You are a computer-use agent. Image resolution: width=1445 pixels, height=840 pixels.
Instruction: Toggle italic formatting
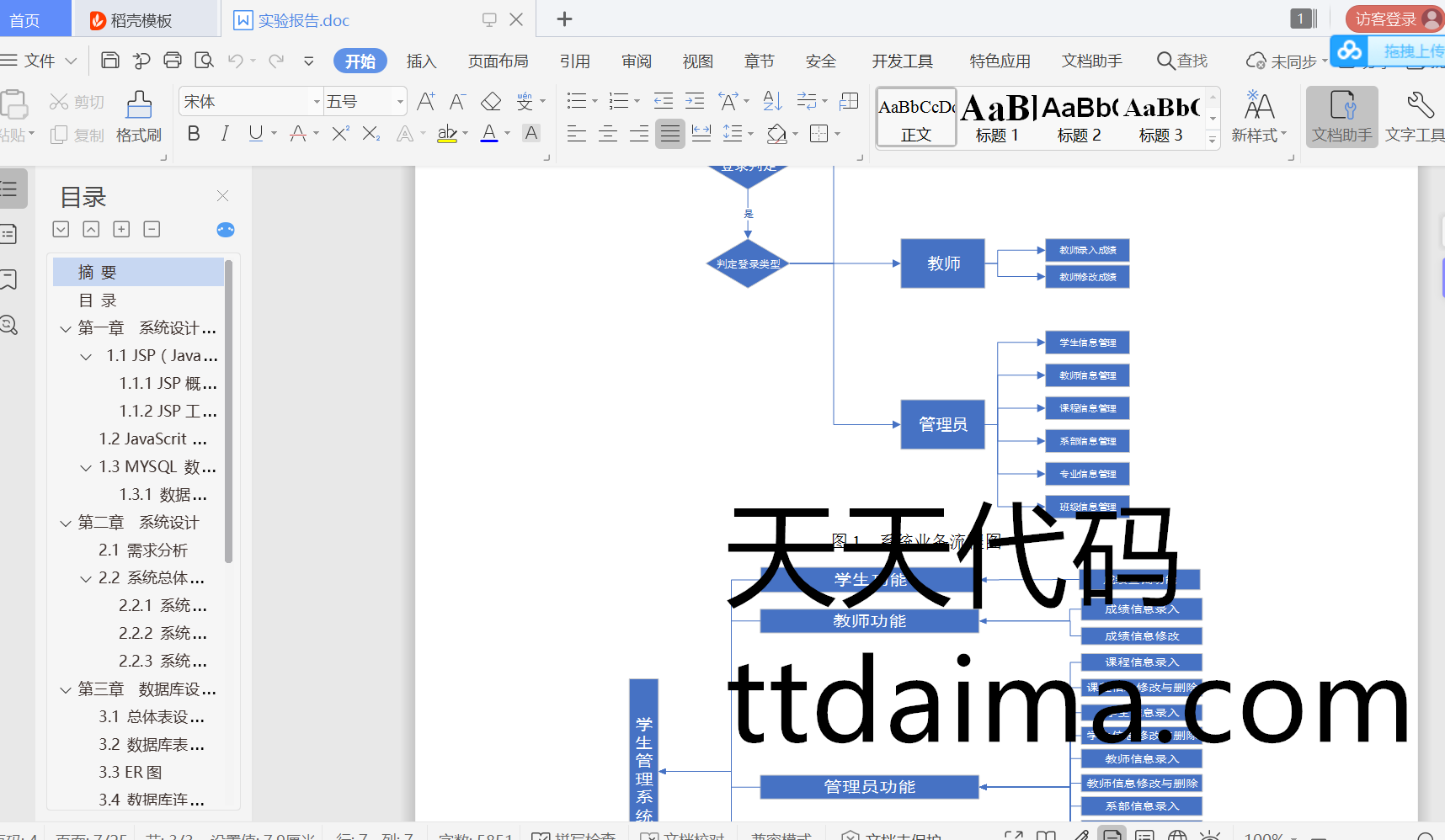(x=225, y=134)
